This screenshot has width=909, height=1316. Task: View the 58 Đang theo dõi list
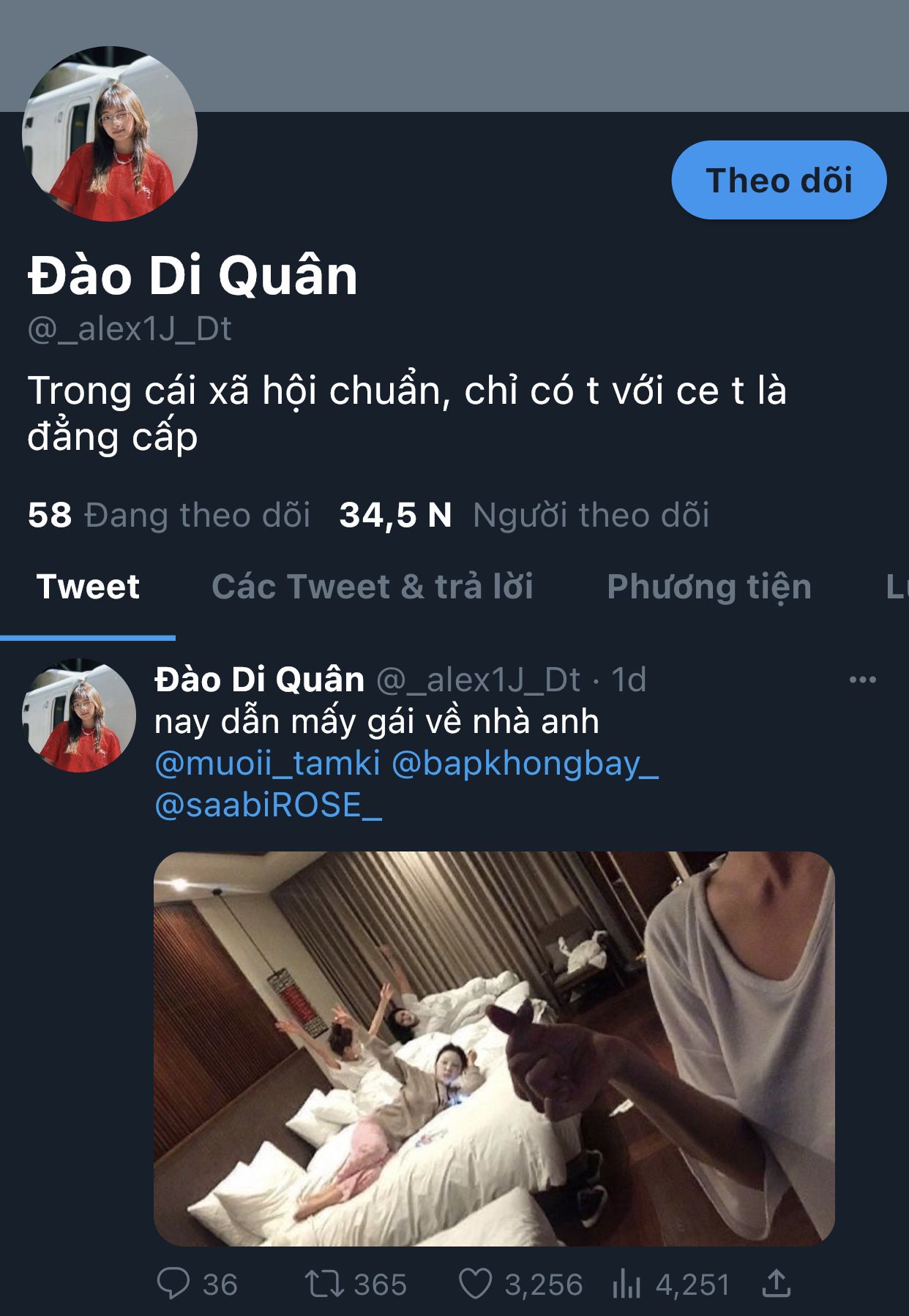pos(169,515)
